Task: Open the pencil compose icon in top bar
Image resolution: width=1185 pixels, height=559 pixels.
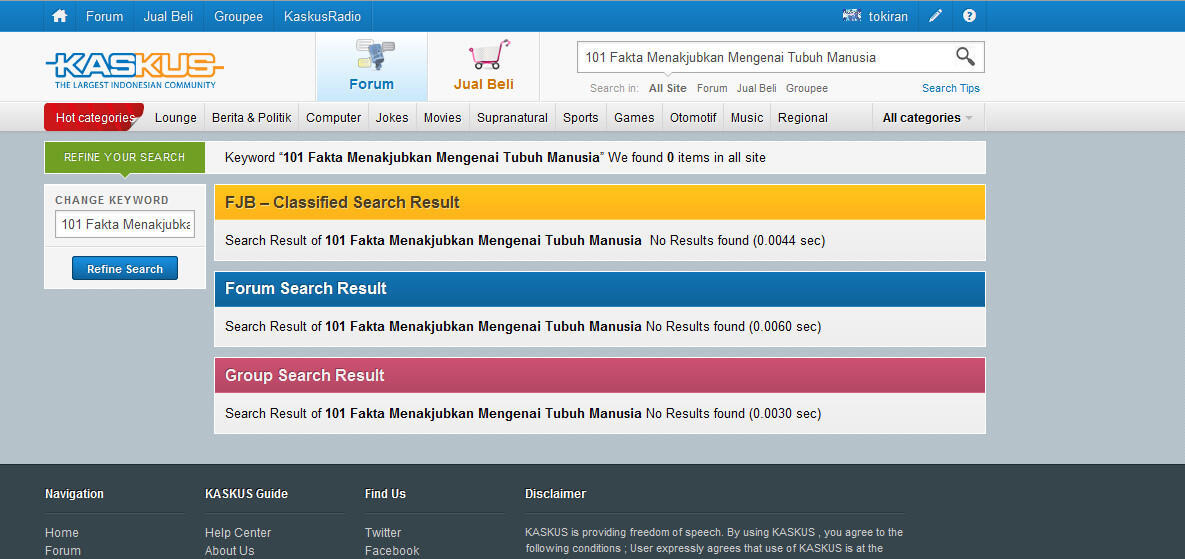Action: pos(936,16)
